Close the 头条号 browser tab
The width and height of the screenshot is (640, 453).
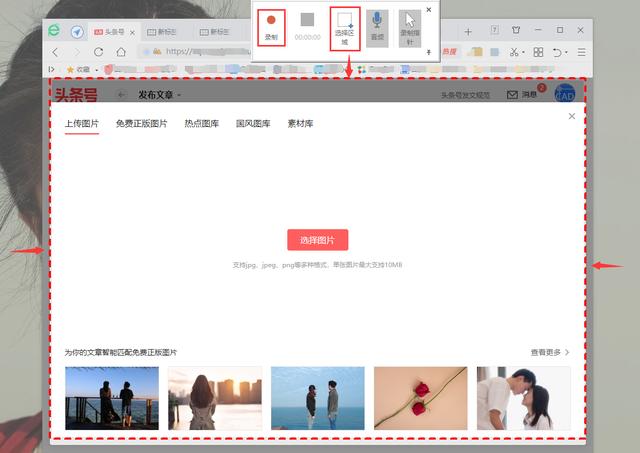(132, 32)
